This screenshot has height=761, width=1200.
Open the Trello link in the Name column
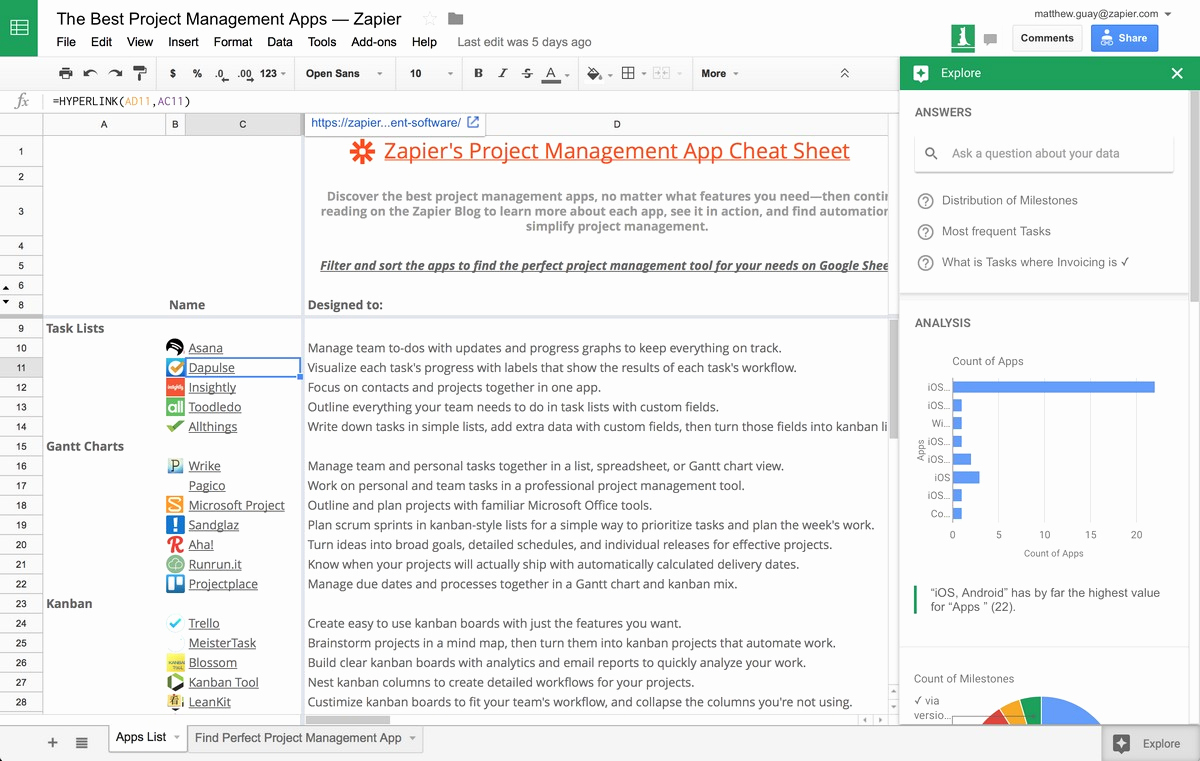click(x=204, y=623)
